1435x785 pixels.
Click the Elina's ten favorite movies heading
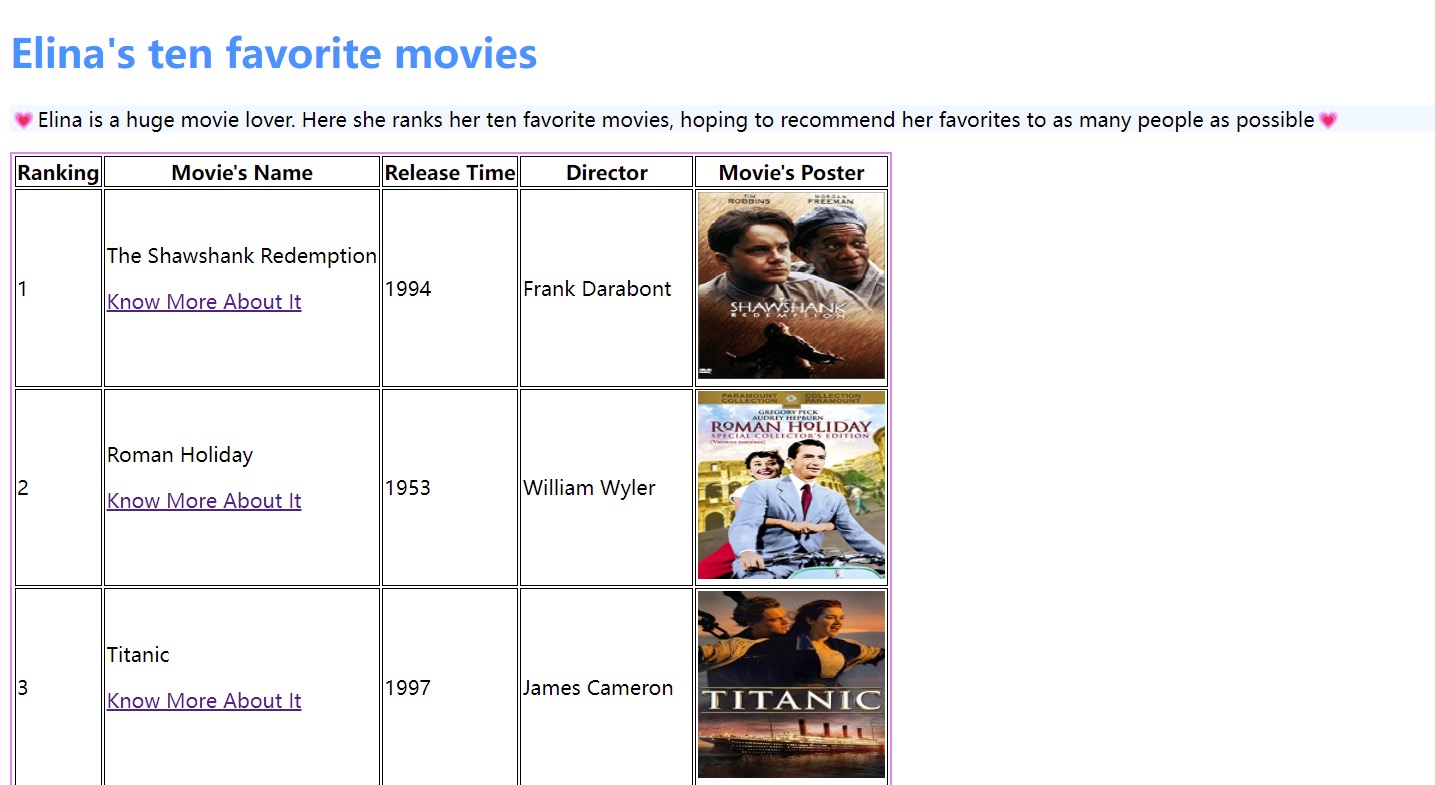(274, 53)
